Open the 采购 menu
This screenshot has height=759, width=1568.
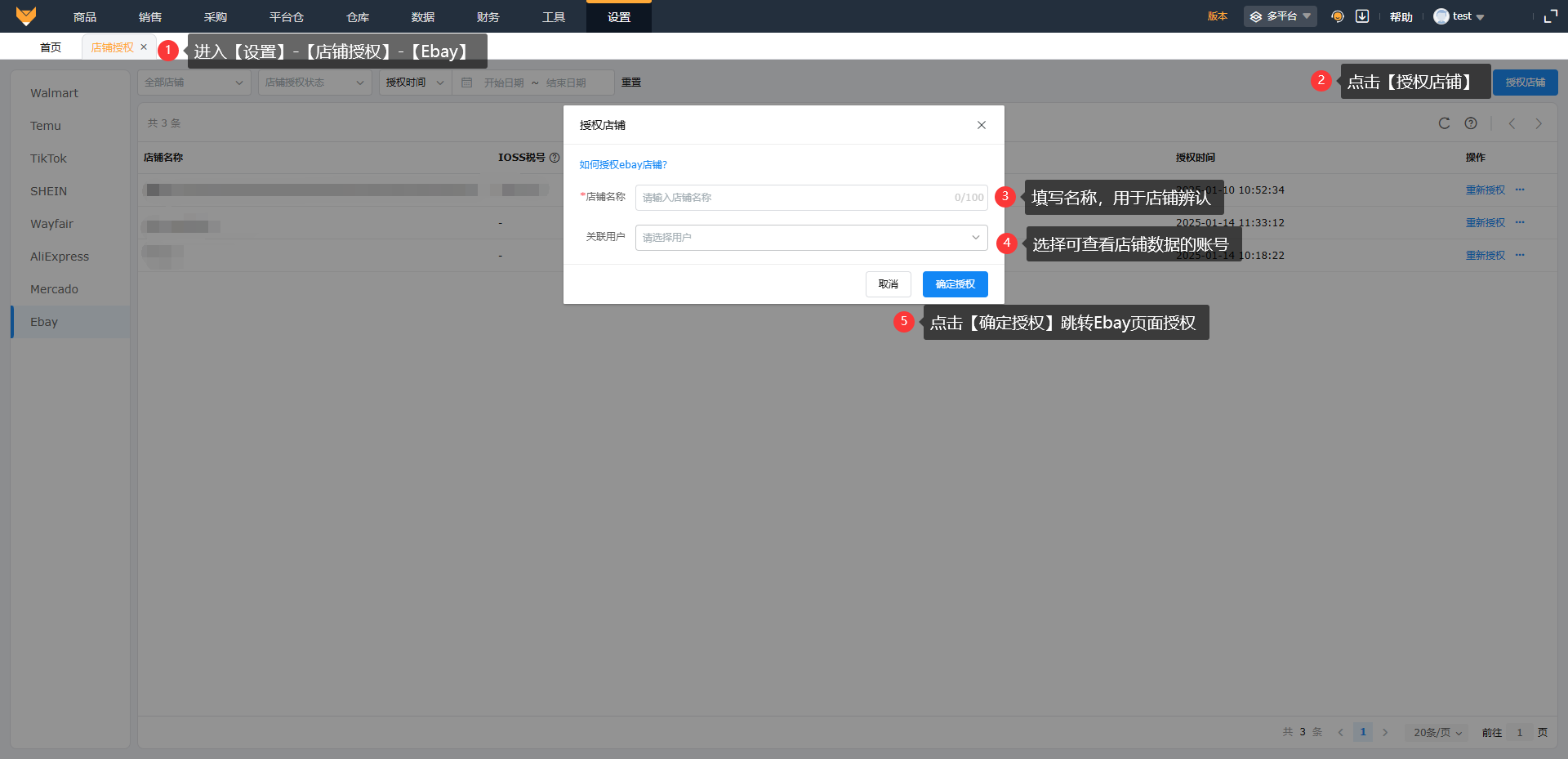[216, 16]
